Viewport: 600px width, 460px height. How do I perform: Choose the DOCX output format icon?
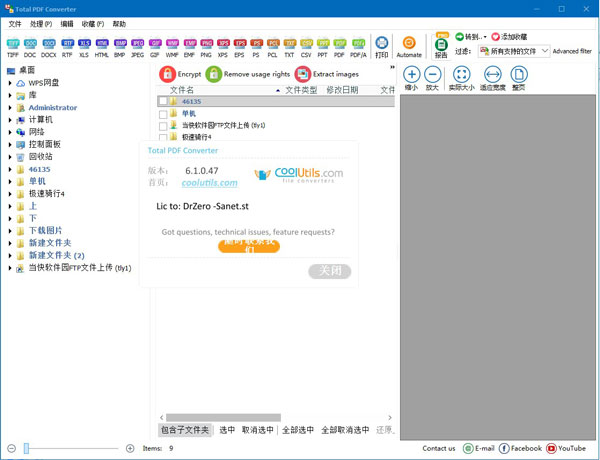[x=49, y=47]
